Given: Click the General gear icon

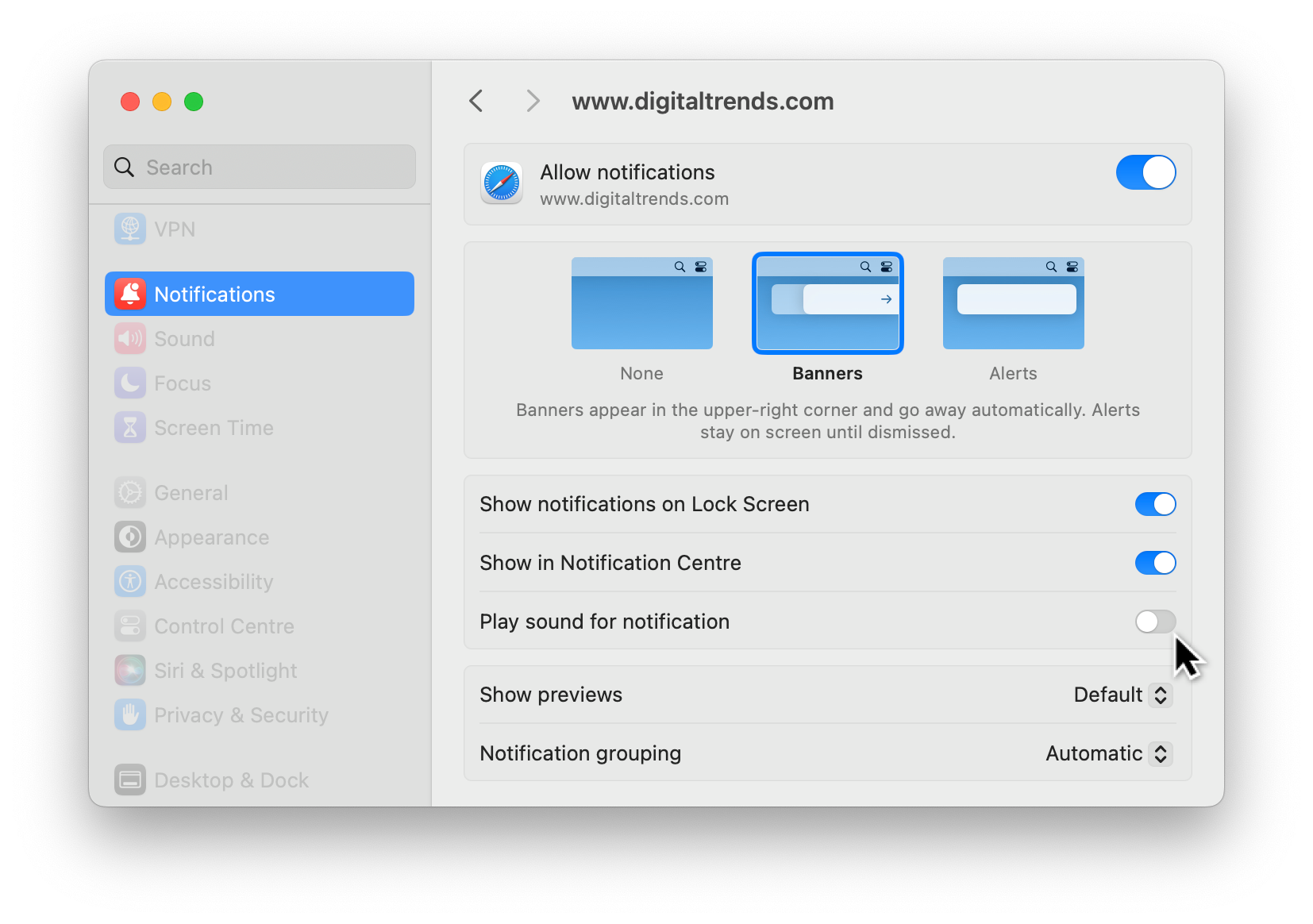Looking at the screenshot, I should 130,493.
